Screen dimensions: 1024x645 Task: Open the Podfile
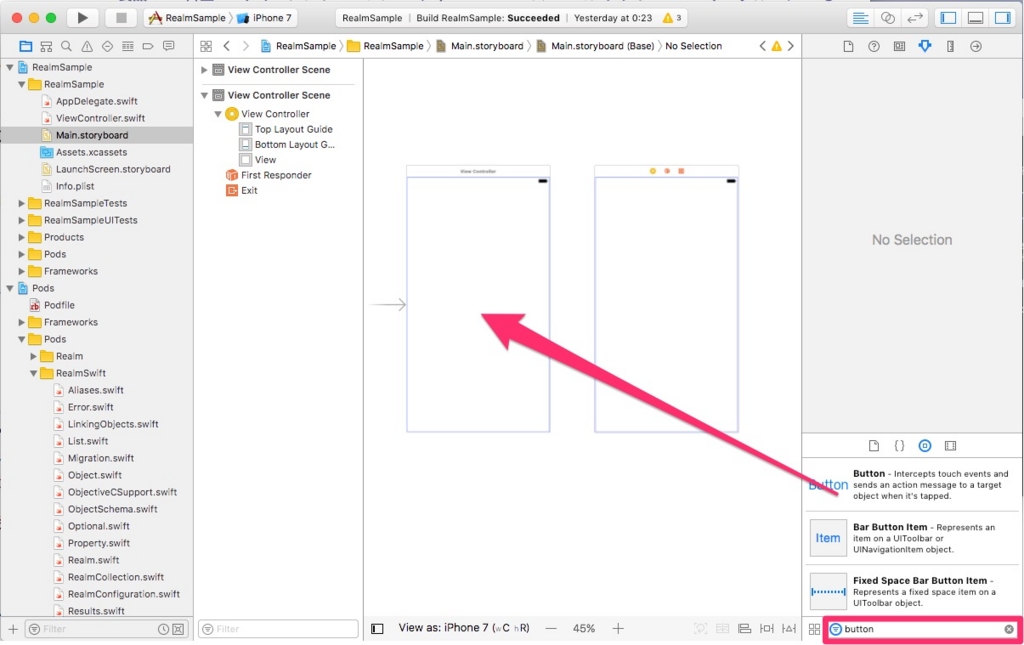pos(59,305)
